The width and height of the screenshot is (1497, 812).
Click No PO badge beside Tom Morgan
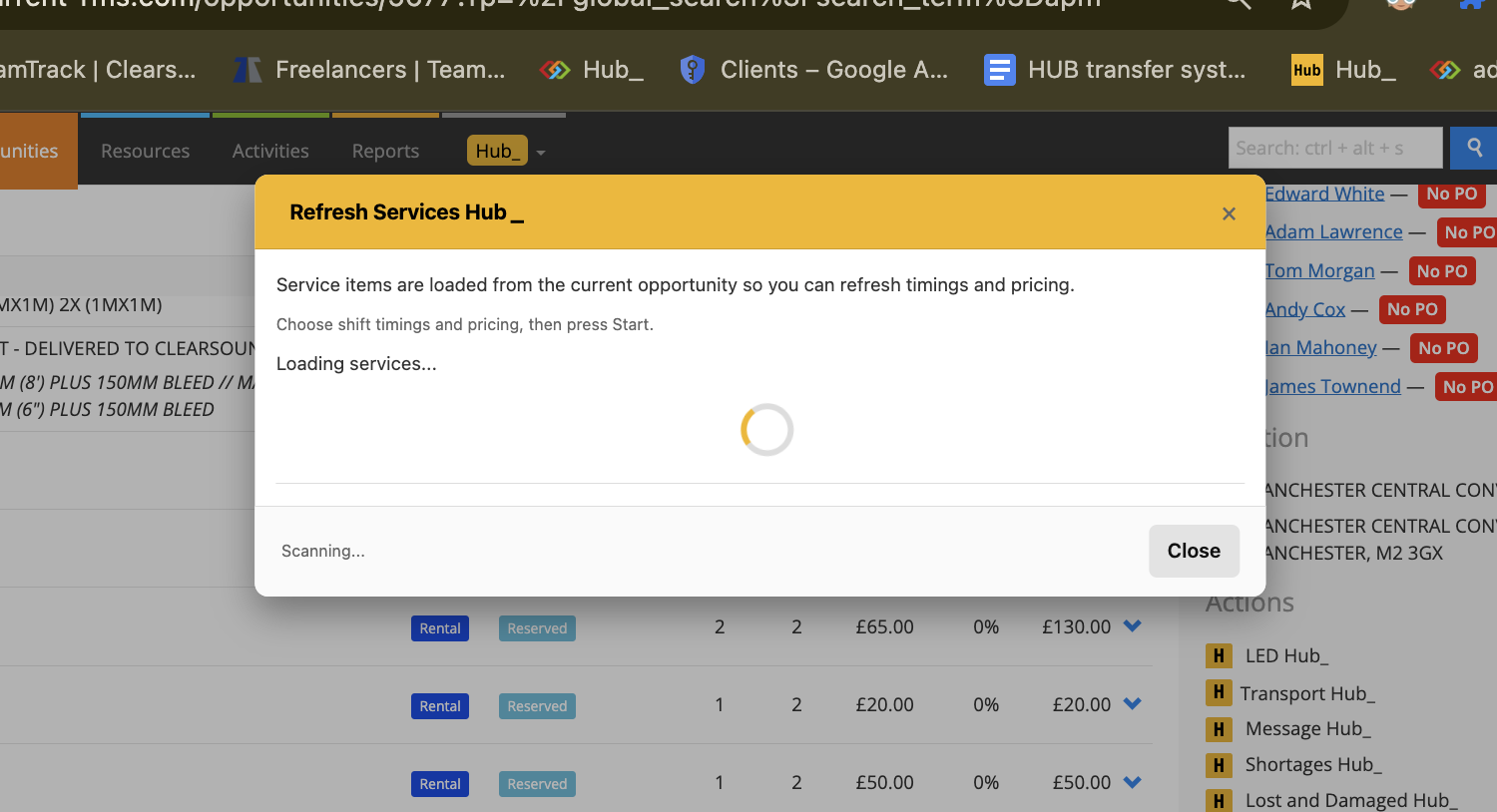(x=1442, y=271)
